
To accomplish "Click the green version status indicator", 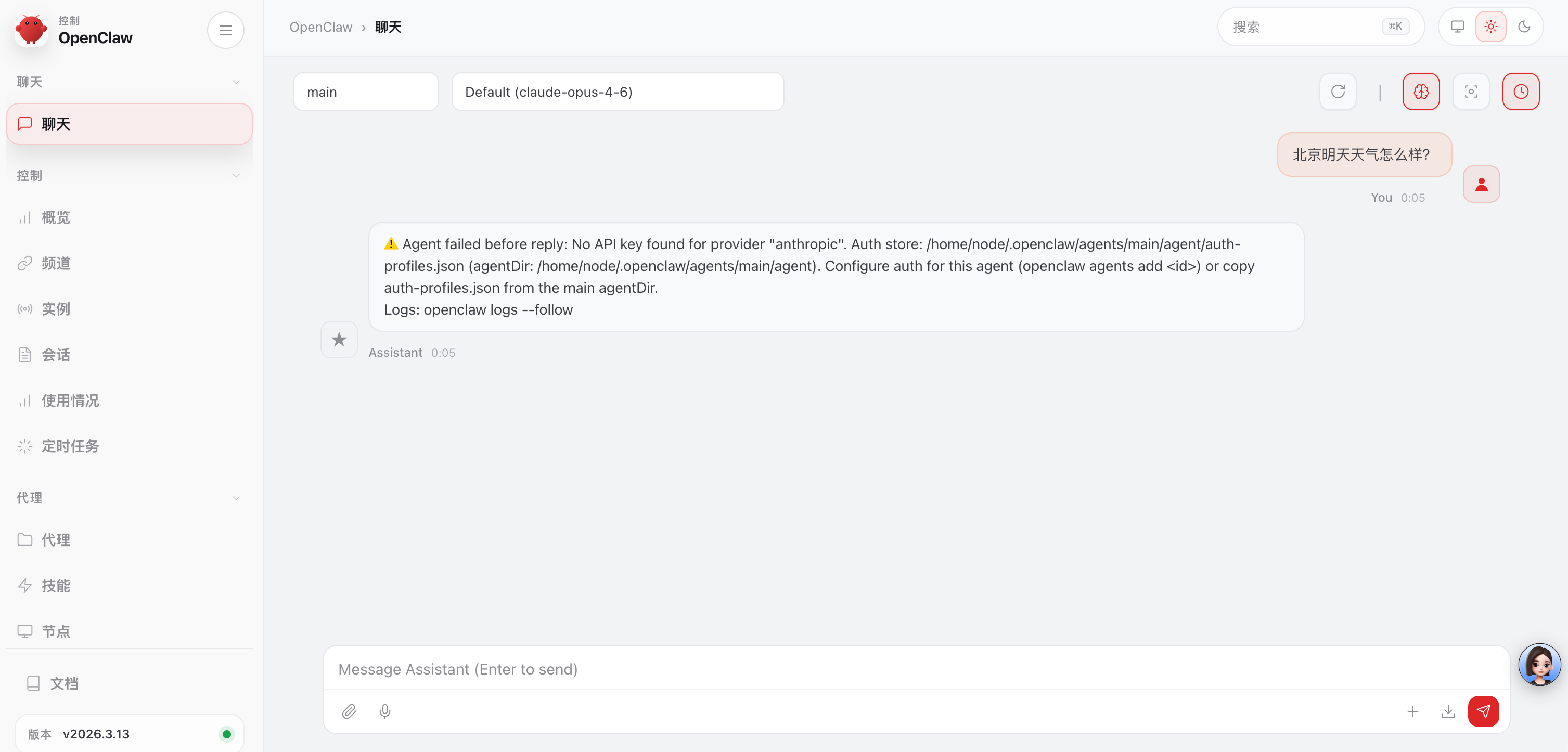I will (226, 734).
